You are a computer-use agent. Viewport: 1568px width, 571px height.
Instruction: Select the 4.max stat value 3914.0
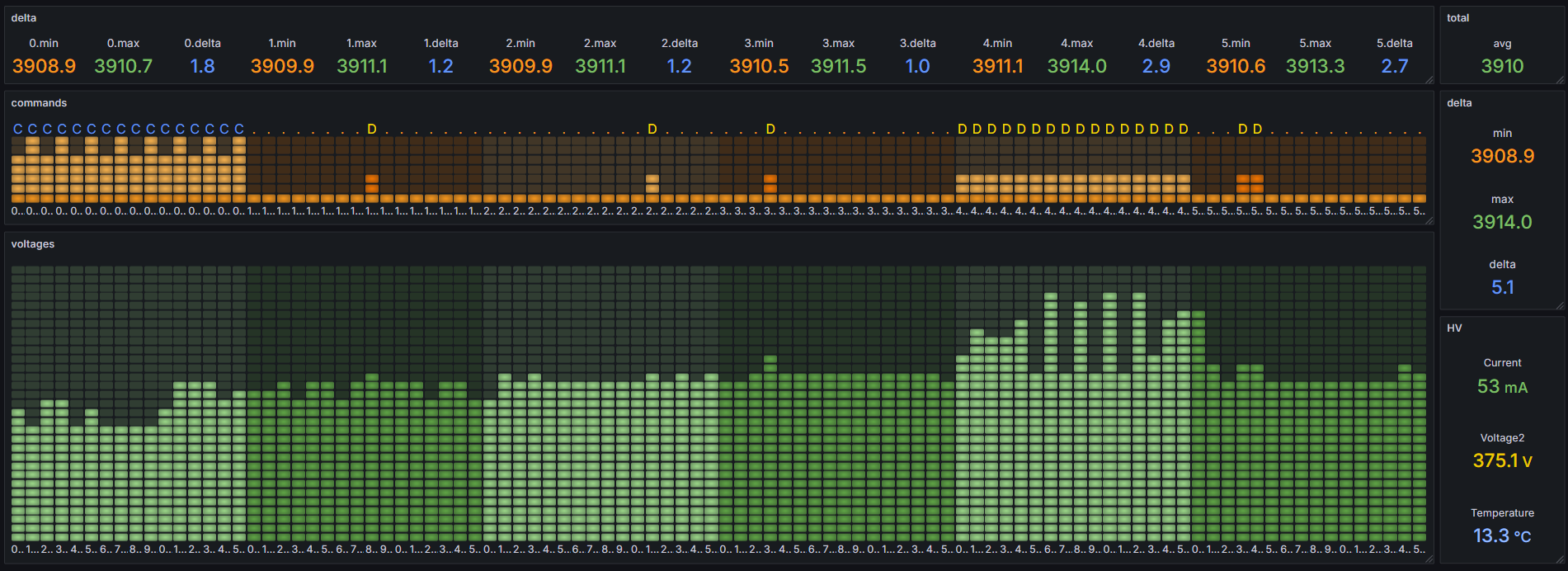click(x=1076, y=66)
